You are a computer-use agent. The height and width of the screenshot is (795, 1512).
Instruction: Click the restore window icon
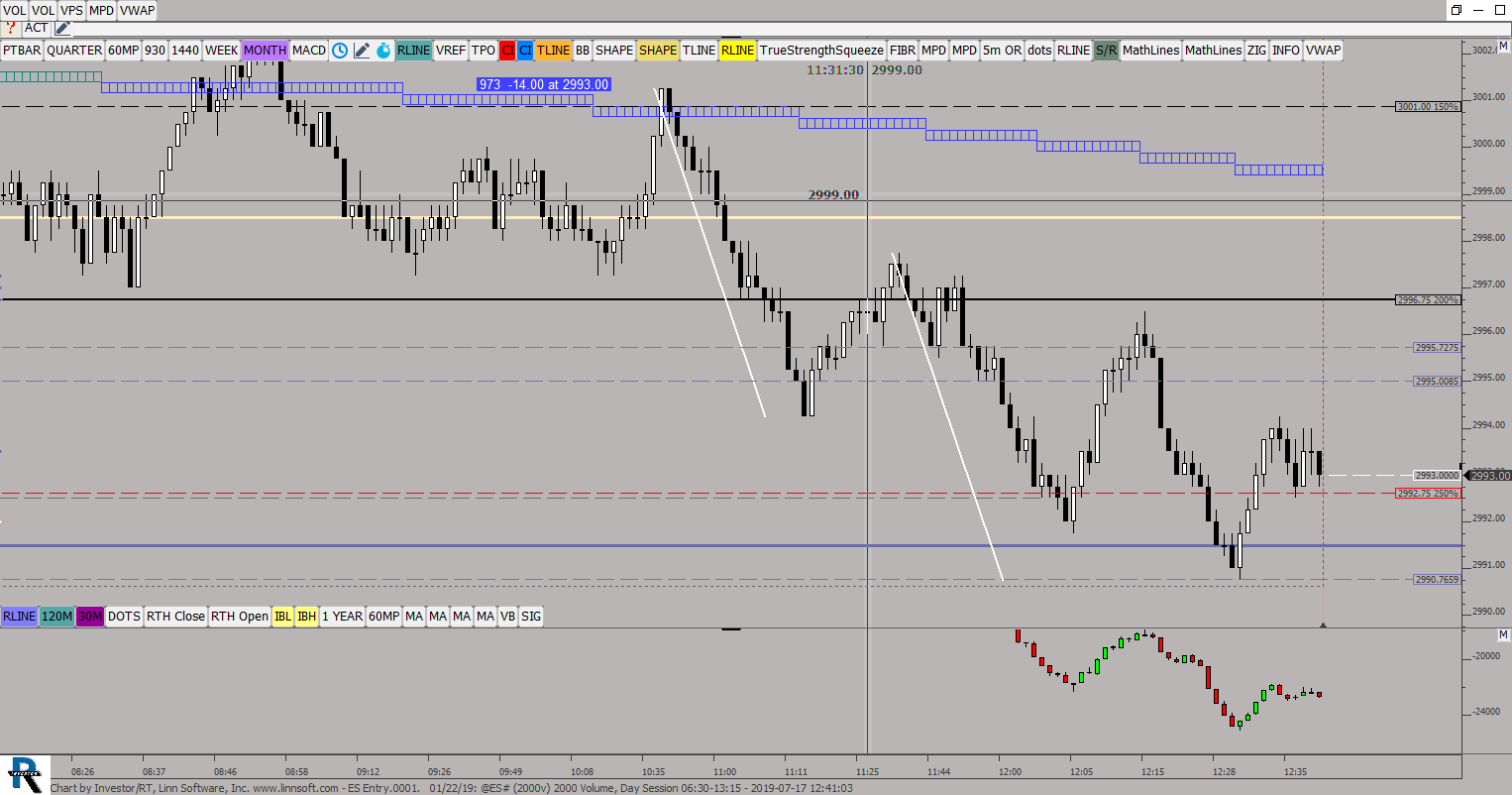[x=1457, y=10]
